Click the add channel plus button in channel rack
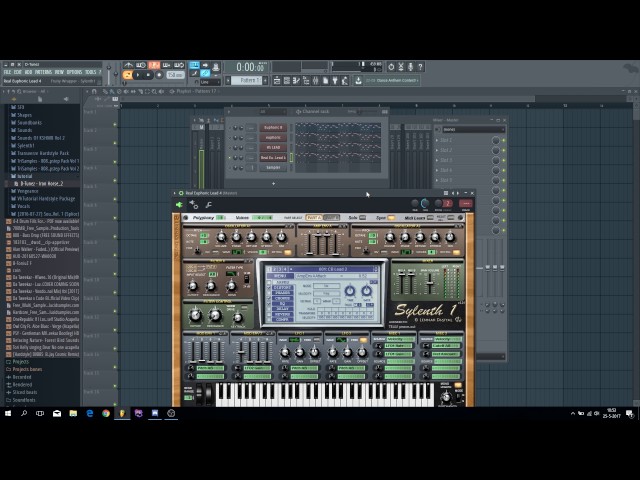640x480 pixels. 273,184
